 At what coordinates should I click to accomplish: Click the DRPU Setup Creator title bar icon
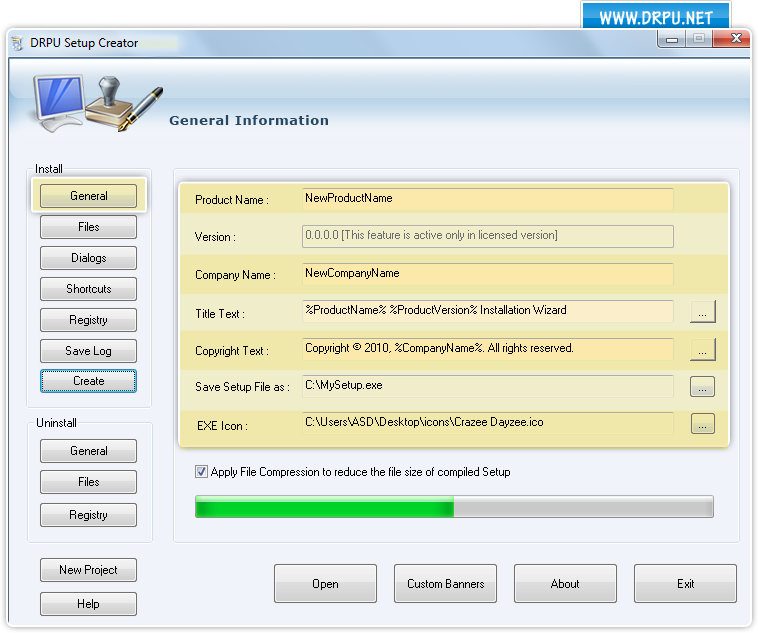[17, 43]
